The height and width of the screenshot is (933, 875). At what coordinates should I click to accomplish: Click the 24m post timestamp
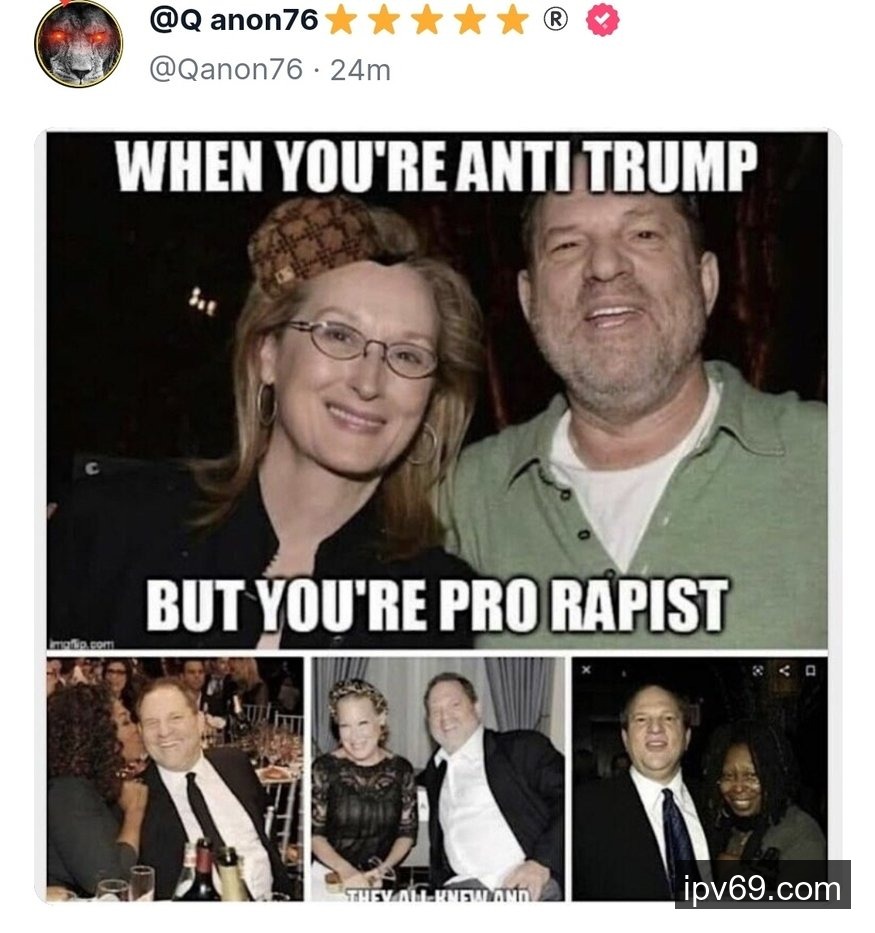pos(360,69)
